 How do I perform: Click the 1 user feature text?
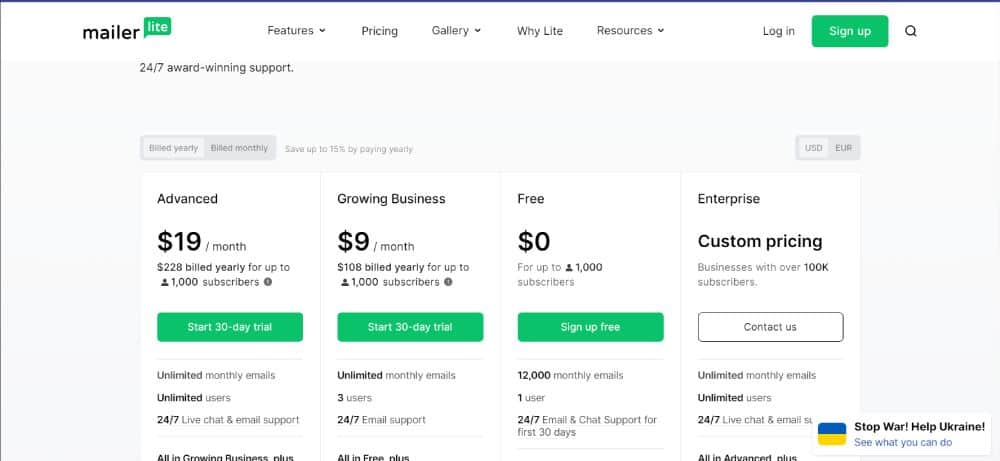531,398
